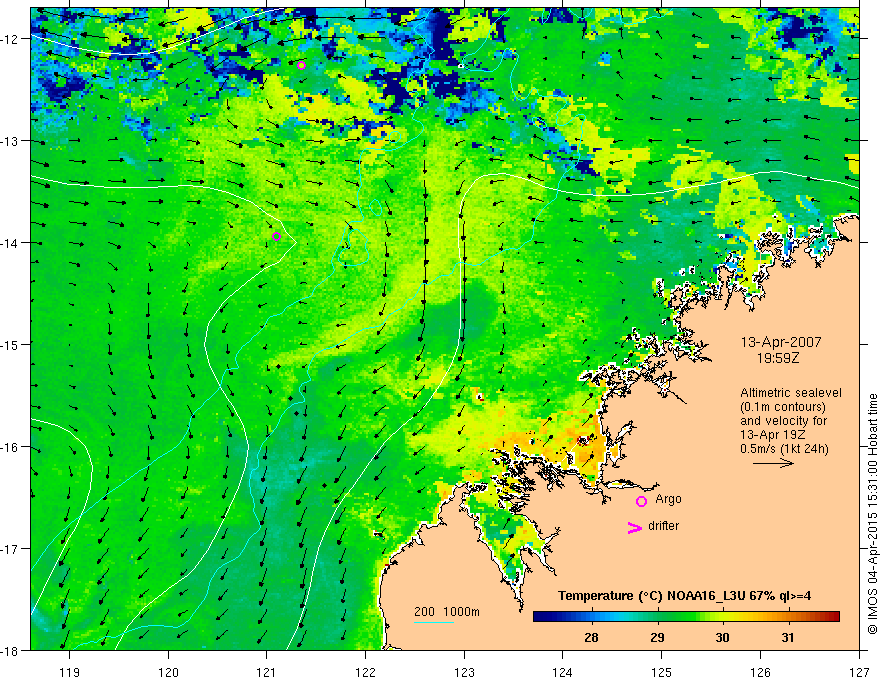Click latitude axis label -18
This screenshot has height=680, width=880.
[x=11, y=650]
